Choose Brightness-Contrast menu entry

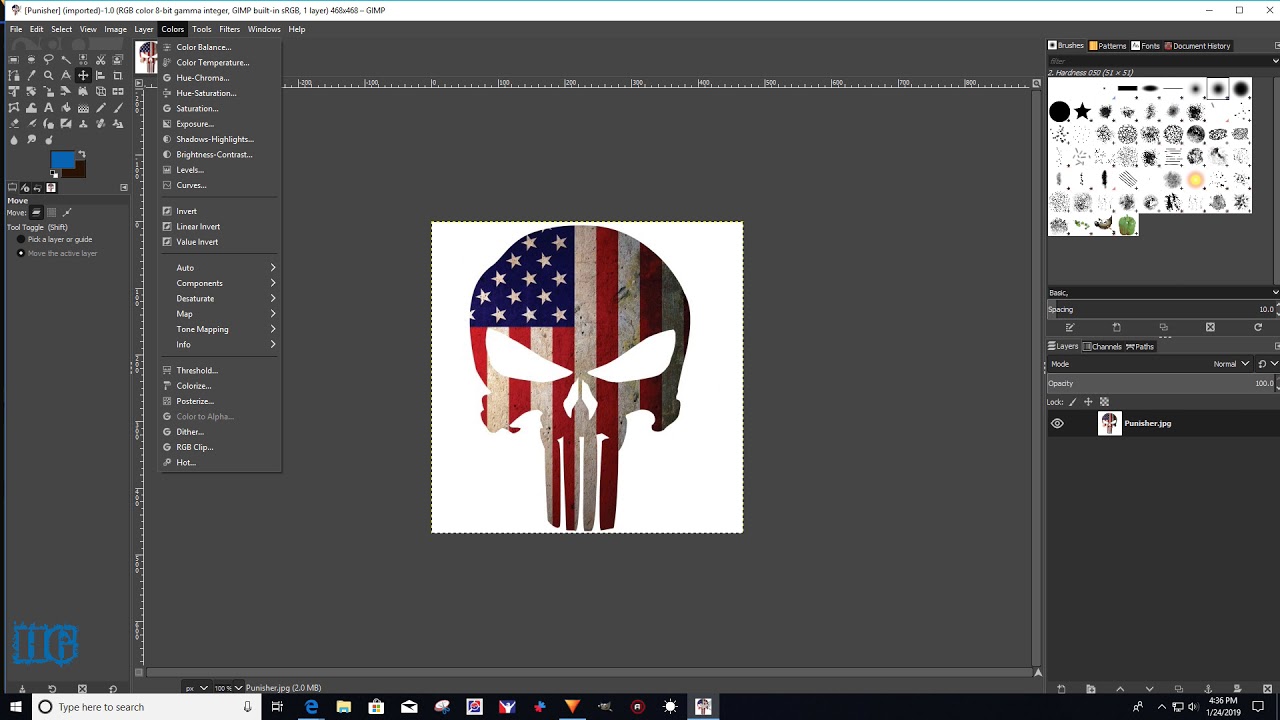click(220, 154)
